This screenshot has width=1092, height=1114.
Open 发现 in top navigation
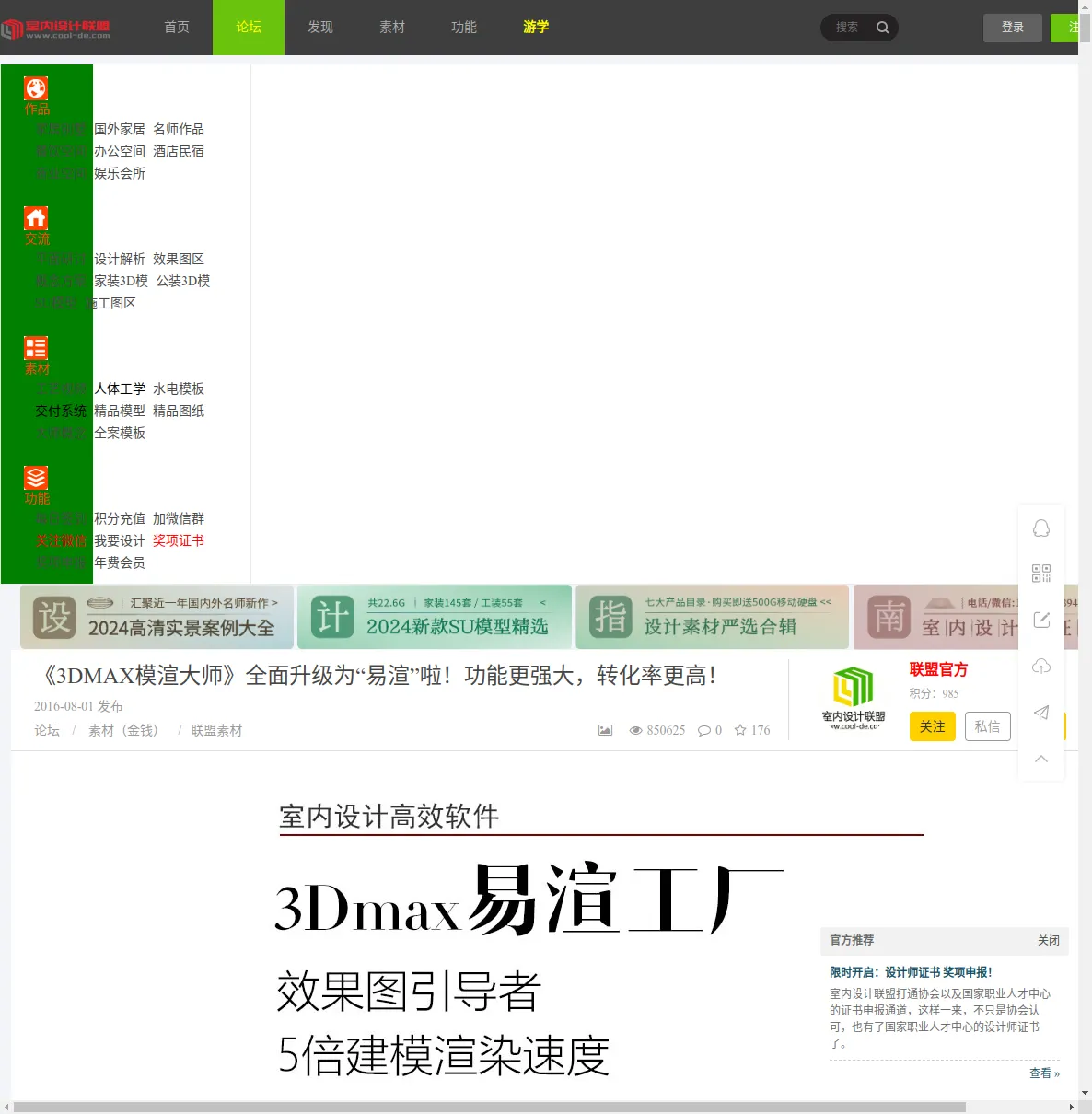click(320, 28)
